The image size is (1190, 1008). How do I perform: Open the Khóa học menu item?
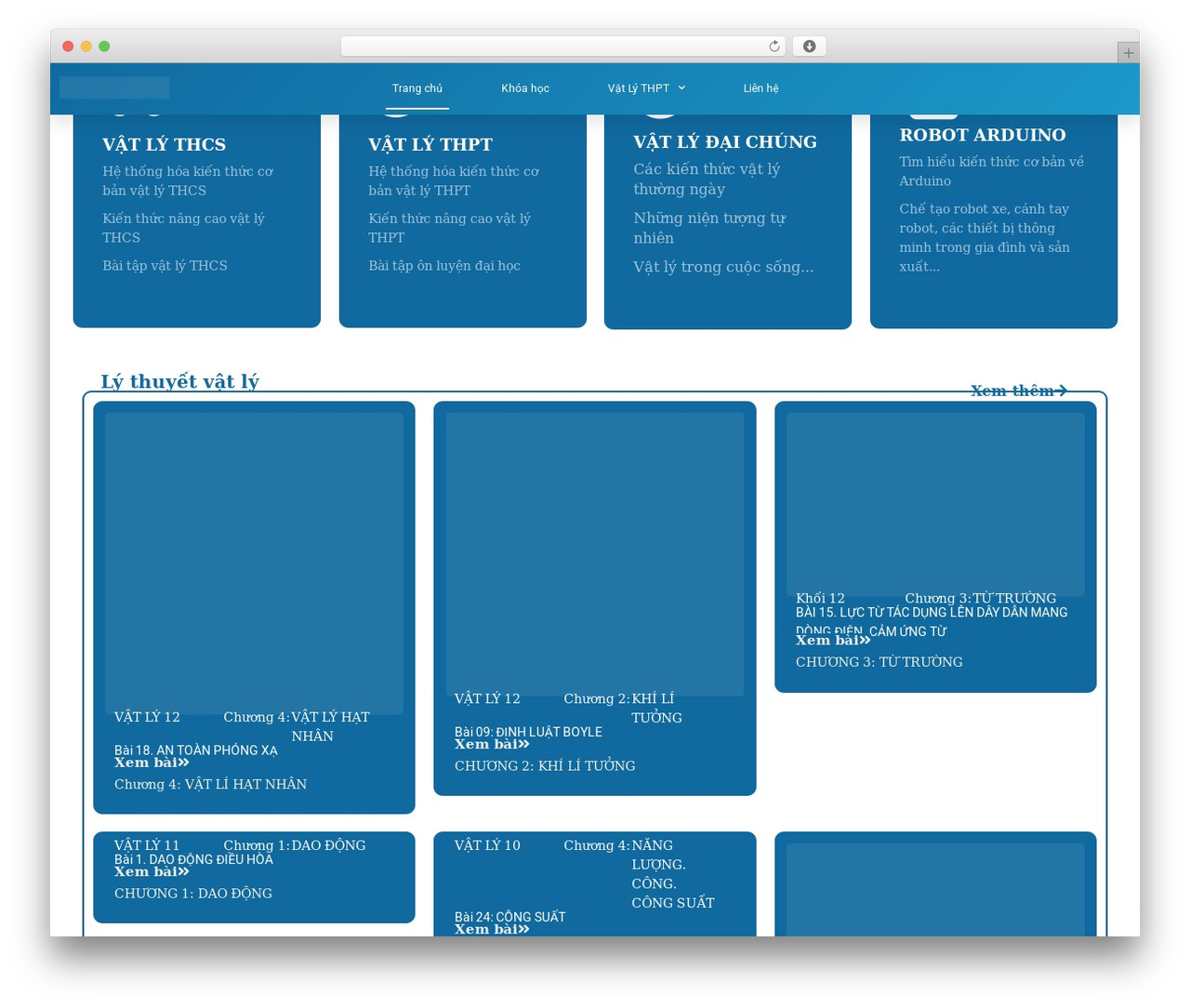coord(525,88)
